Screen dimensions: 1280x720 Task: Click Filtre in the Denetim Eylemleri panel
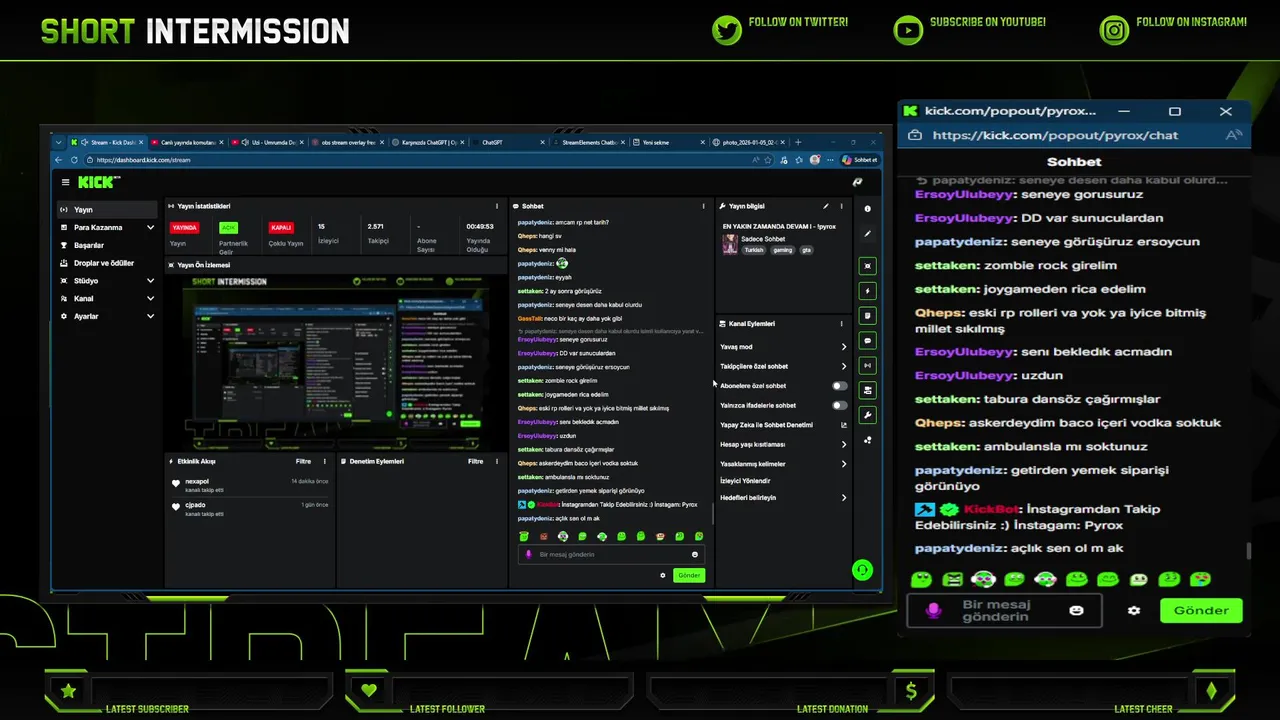tap(476, 461)
